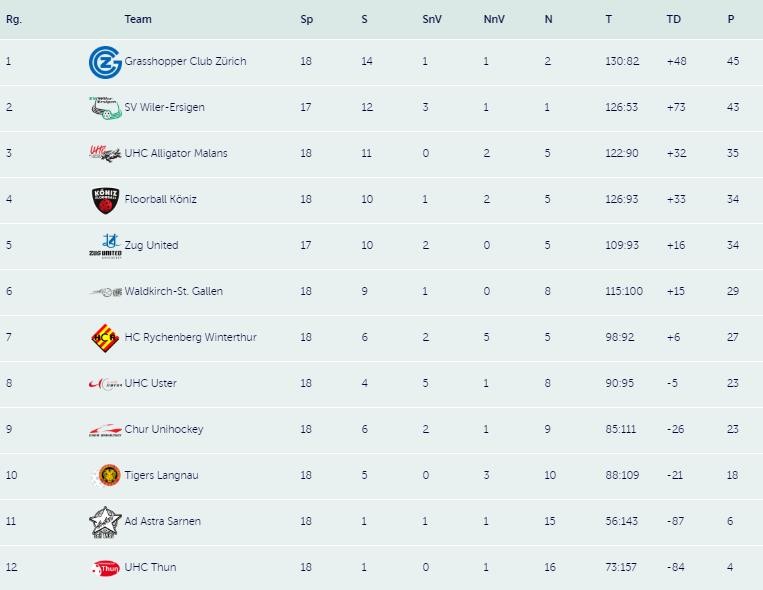The width and height of the screenshot is (763, 590).
Task: Click the SnV column header
Action: pos(432,20)
